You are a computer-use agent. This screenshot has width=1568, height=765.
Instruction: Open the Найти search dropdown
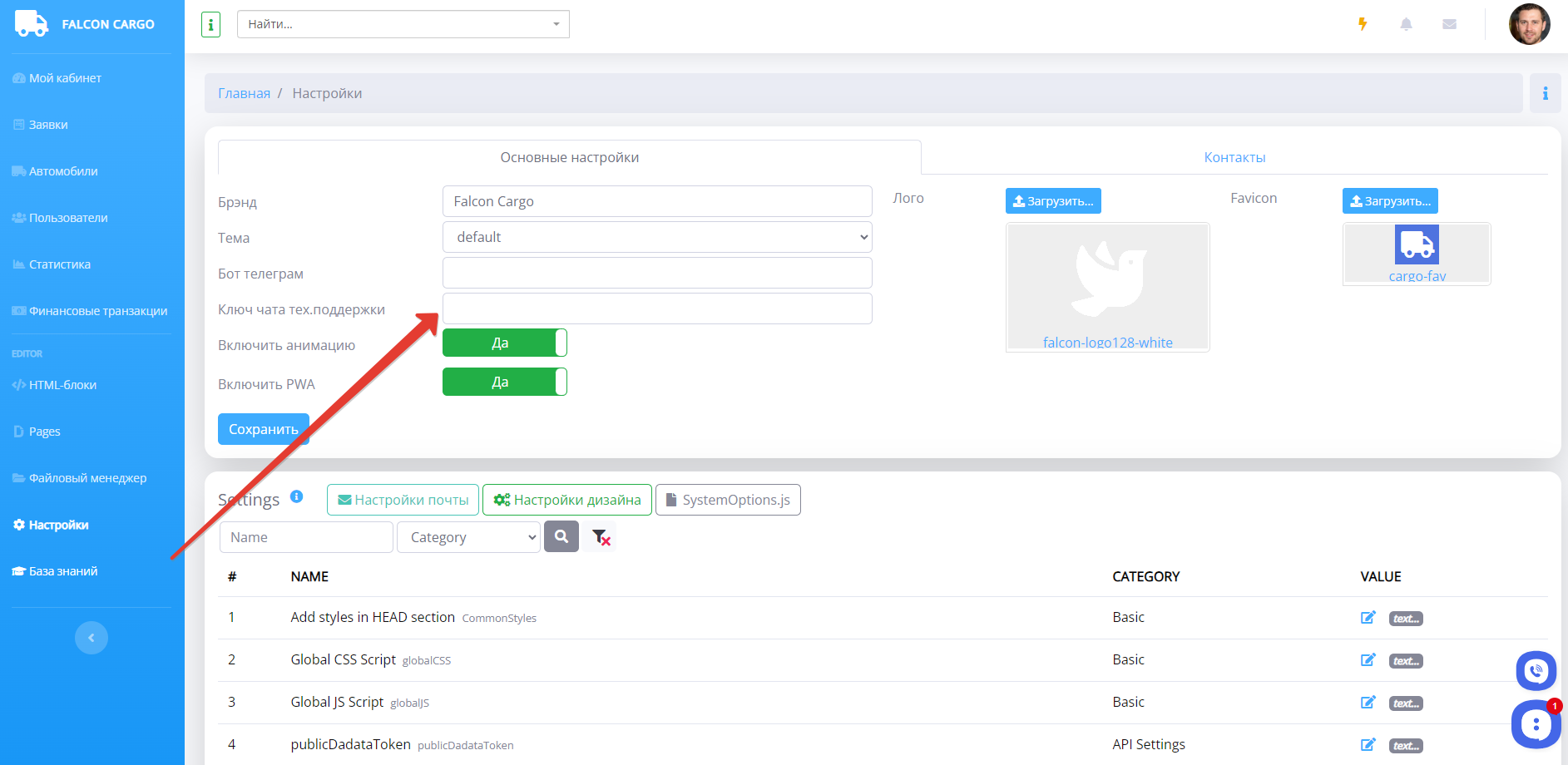(x=403, y=24)
